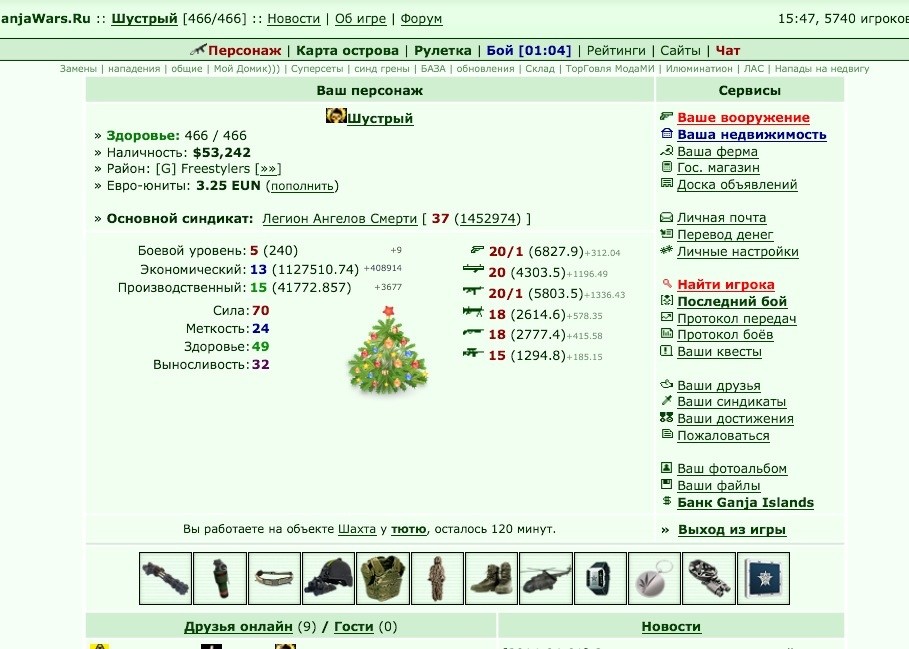The image size is (909, 649).
Task: Click the district [»»] link
Action: click(x=268, y=169)
